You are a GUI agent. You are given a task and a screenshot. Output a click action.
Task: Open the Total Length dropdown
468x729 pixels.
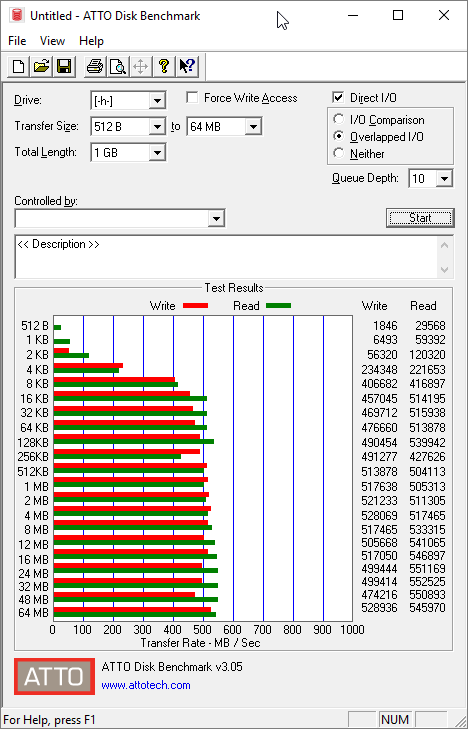pyautogui.click(x=157, y=152)
